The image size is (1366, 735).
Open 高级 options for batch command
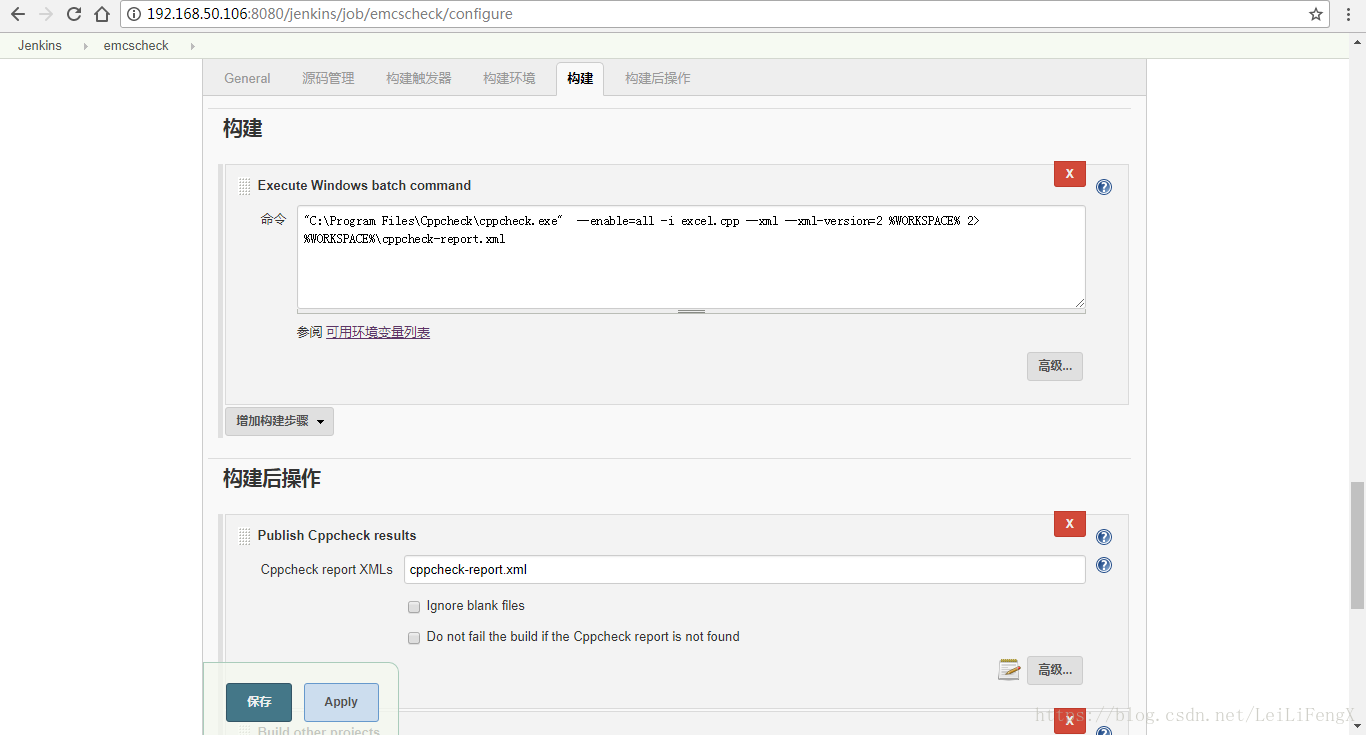(1054, 366)
